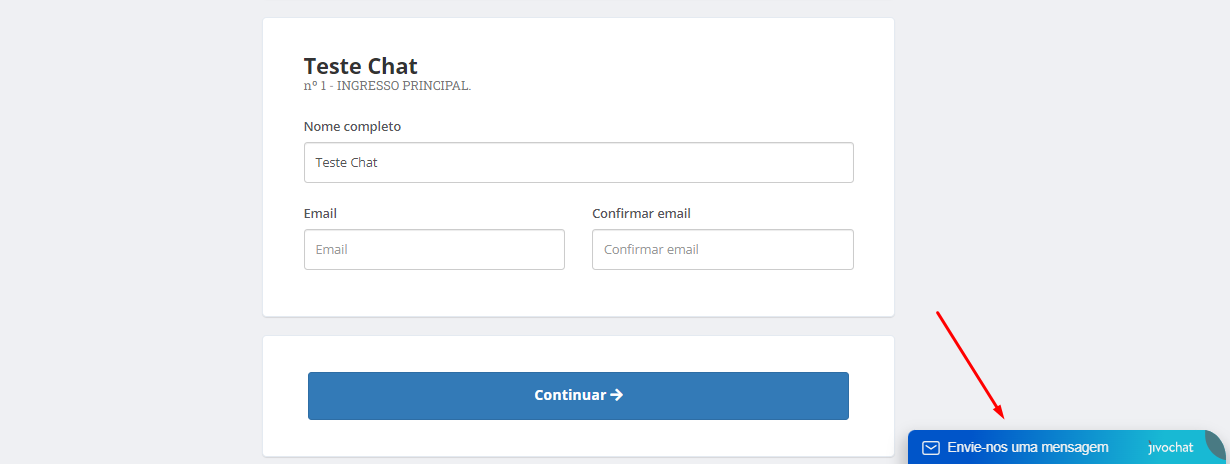
Task: Click the Teste Chat heading
Action: click(x=361, y=66)
